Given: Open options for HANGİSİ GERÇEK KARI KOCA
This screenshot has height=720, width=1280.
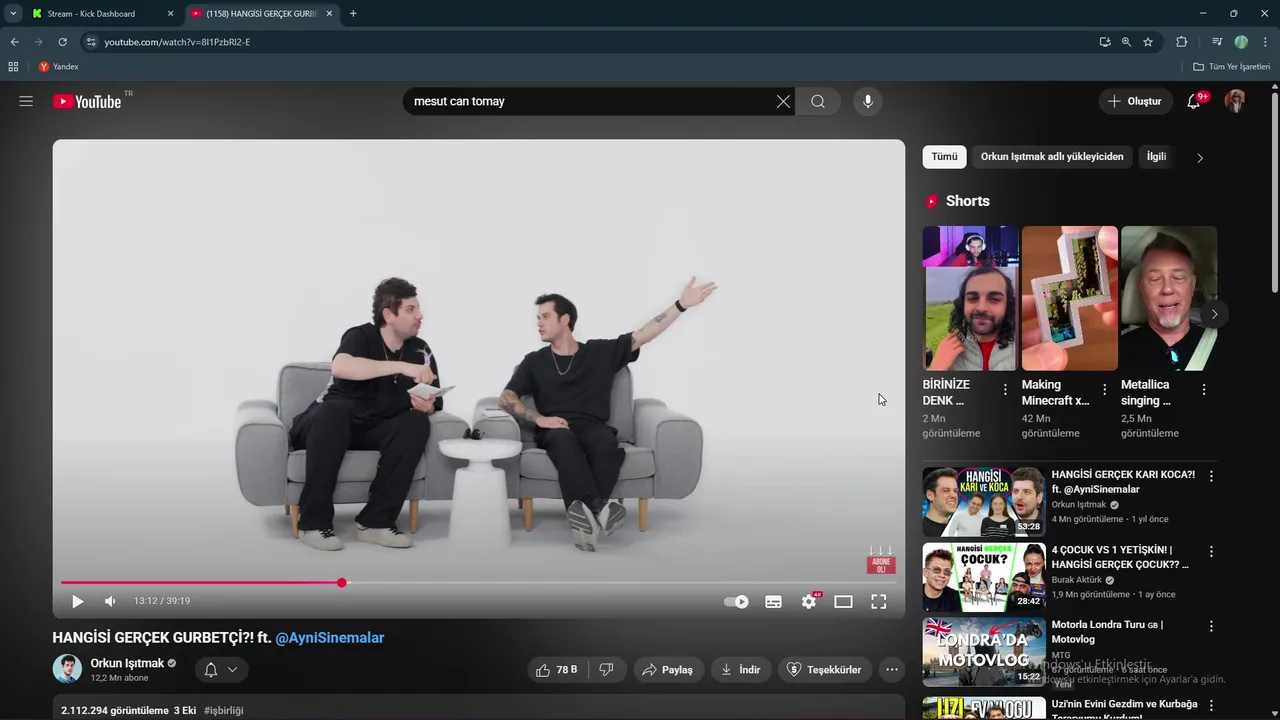Looking at the screenshot, I should (1211, 477).
